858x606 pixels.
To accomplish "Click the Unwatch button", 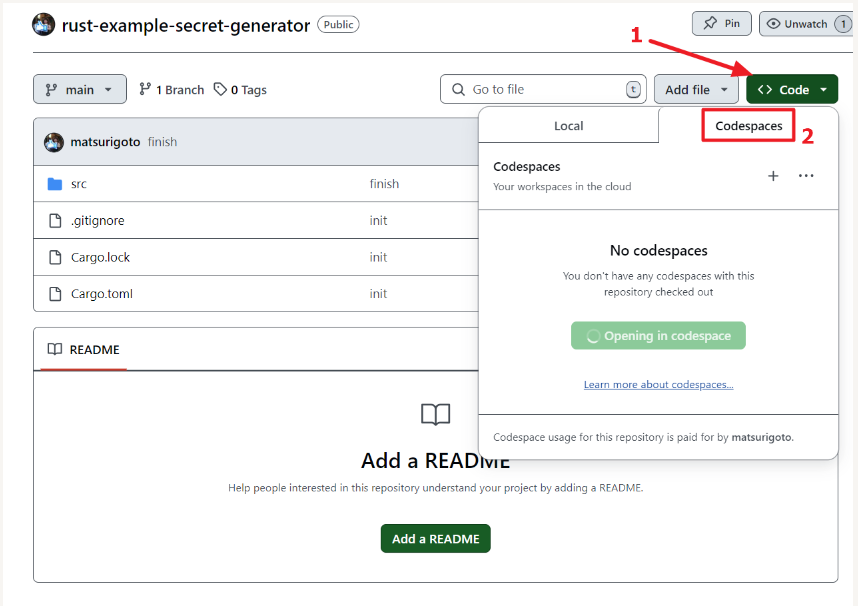I will click(x=805, y=24).
